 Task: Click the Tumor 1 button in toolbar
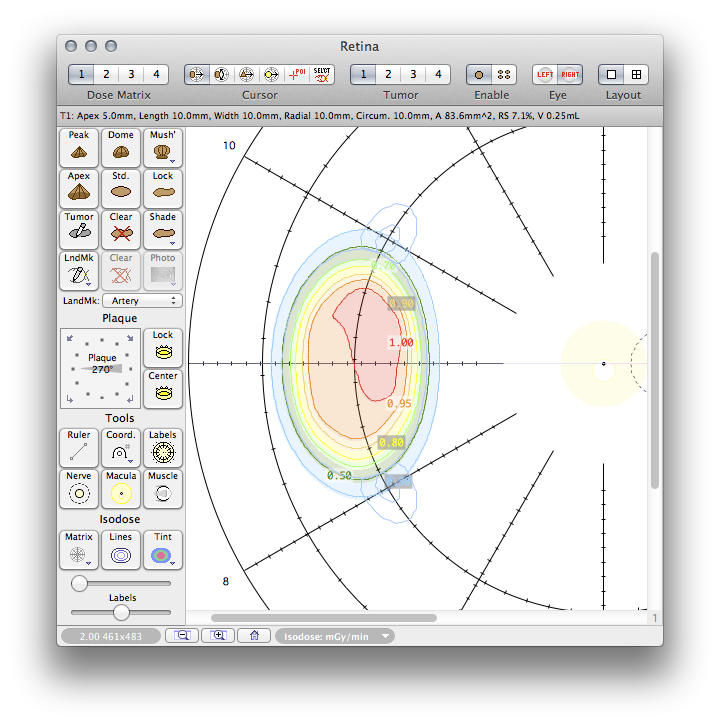[x=363, y=74]
